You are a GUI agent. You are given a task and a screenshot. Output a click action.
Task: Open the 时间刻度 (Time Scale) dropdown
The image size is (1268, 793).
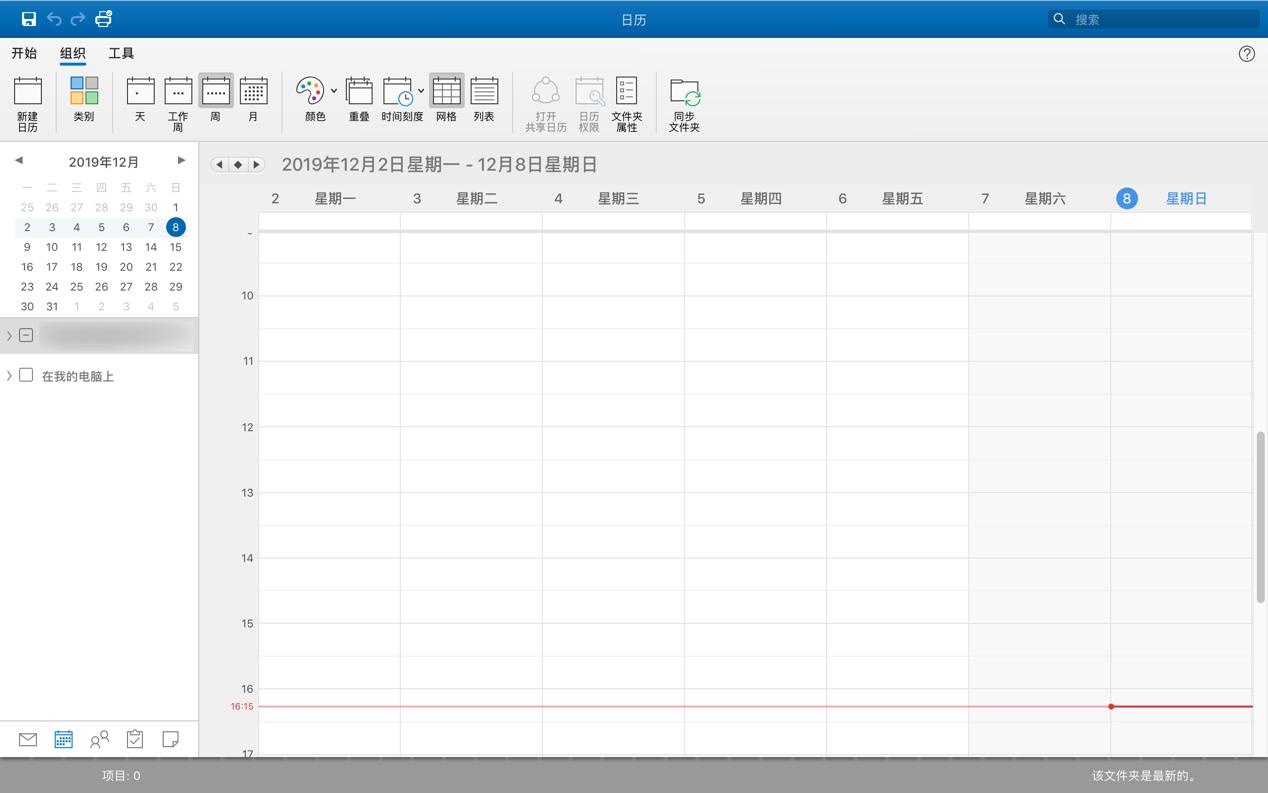pos(420,90)
